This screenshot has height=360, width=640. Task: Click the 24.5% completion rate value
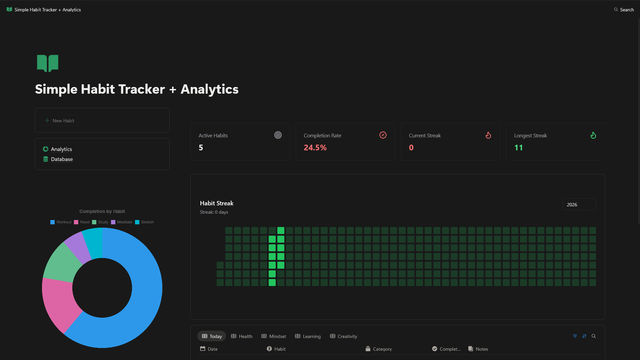coord(315,147)
